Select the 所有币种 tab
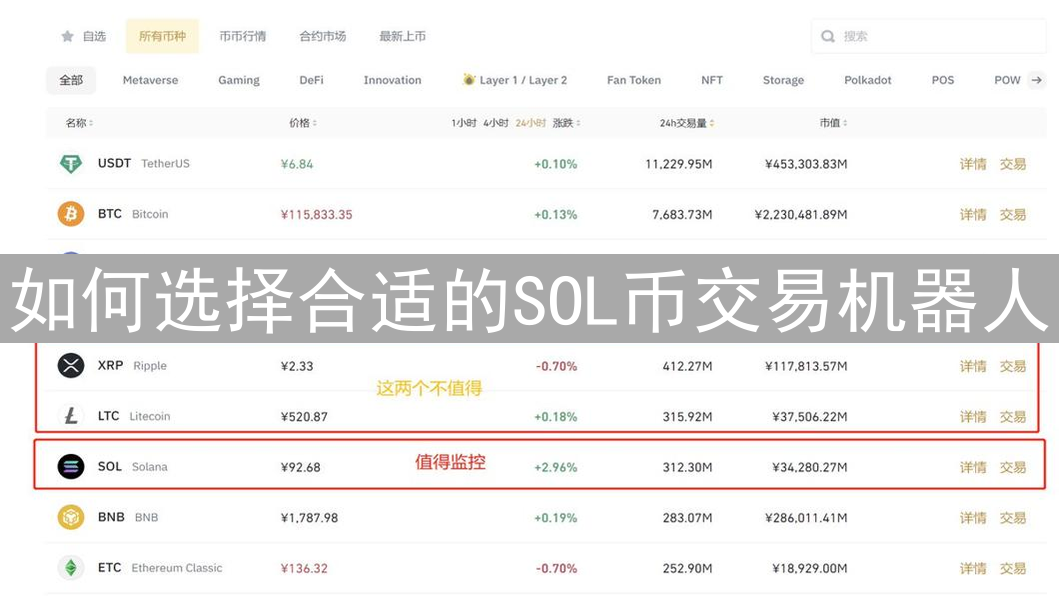This screenshot has width=1059, height=596. (x=162, y=36)
